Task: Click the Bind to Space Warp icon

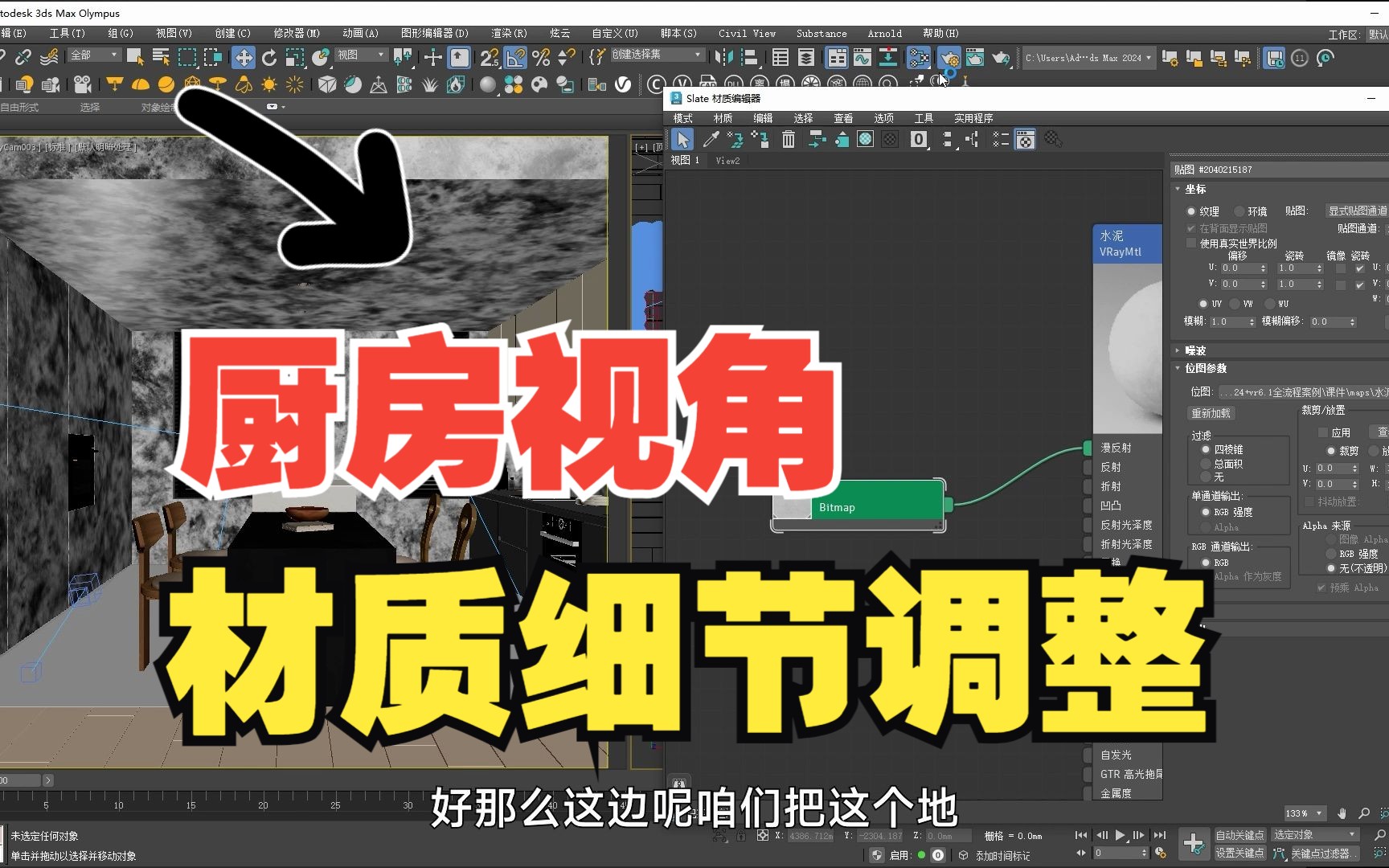Action: pyautogui.click(x=50, y=57)
